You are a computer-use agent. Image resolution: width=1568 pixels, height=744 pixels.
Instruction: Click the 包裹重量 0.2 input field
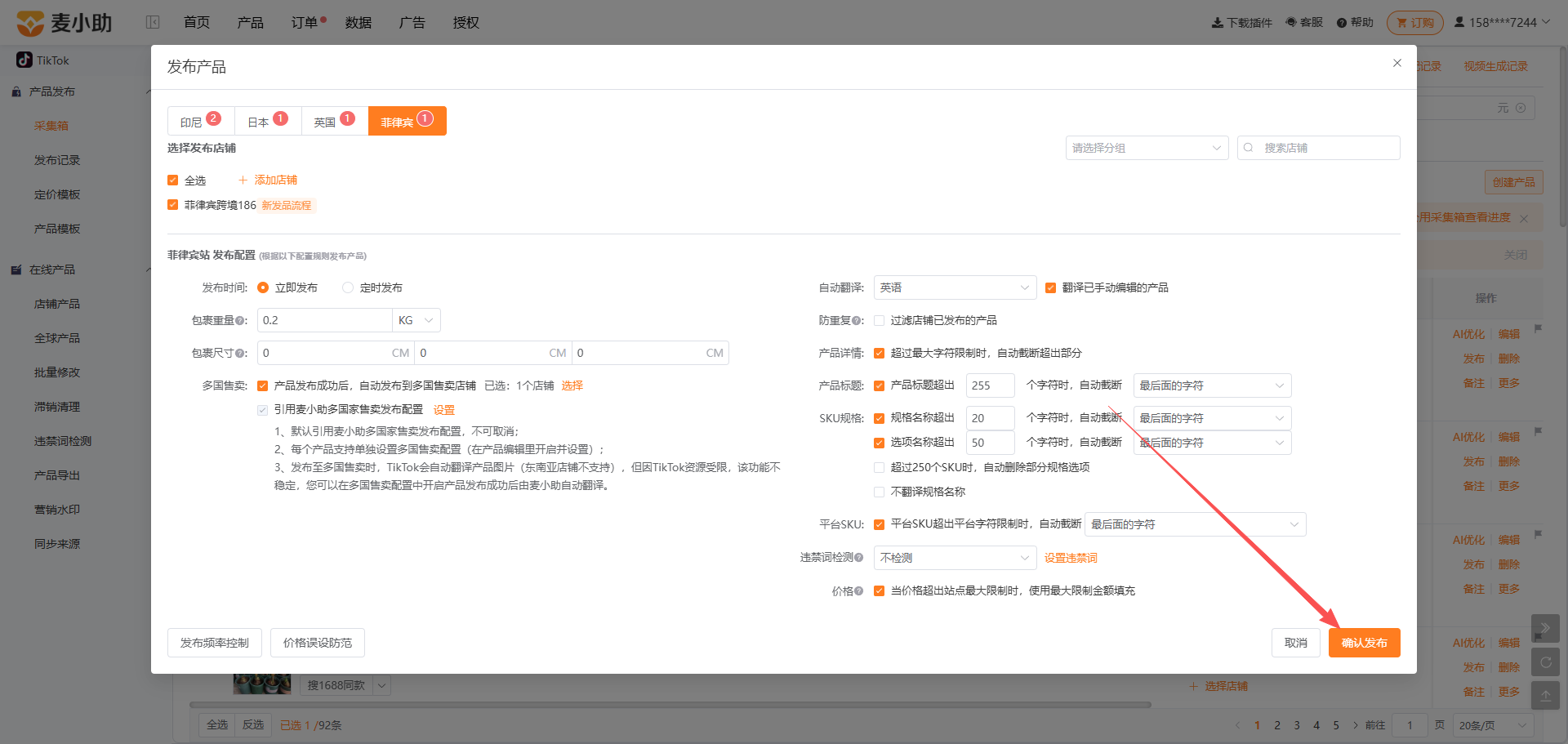(x=324, y=320)
